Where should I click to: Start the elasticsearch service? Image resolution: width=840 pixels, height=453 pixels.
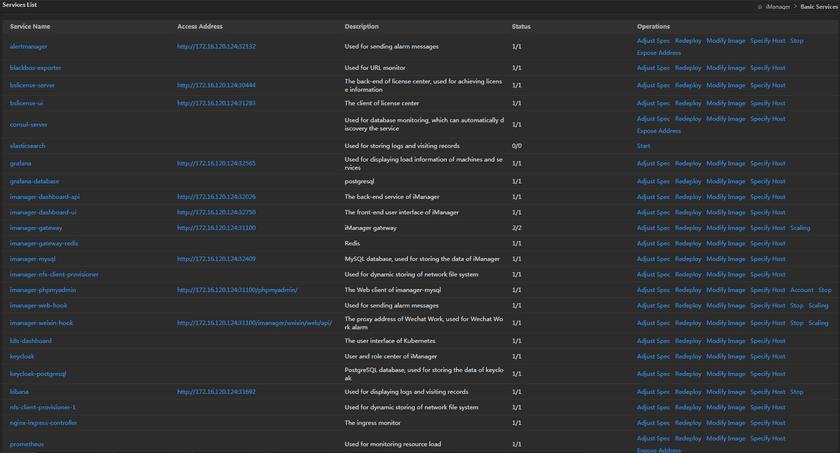pyautogui.click(x=643, y=146)
